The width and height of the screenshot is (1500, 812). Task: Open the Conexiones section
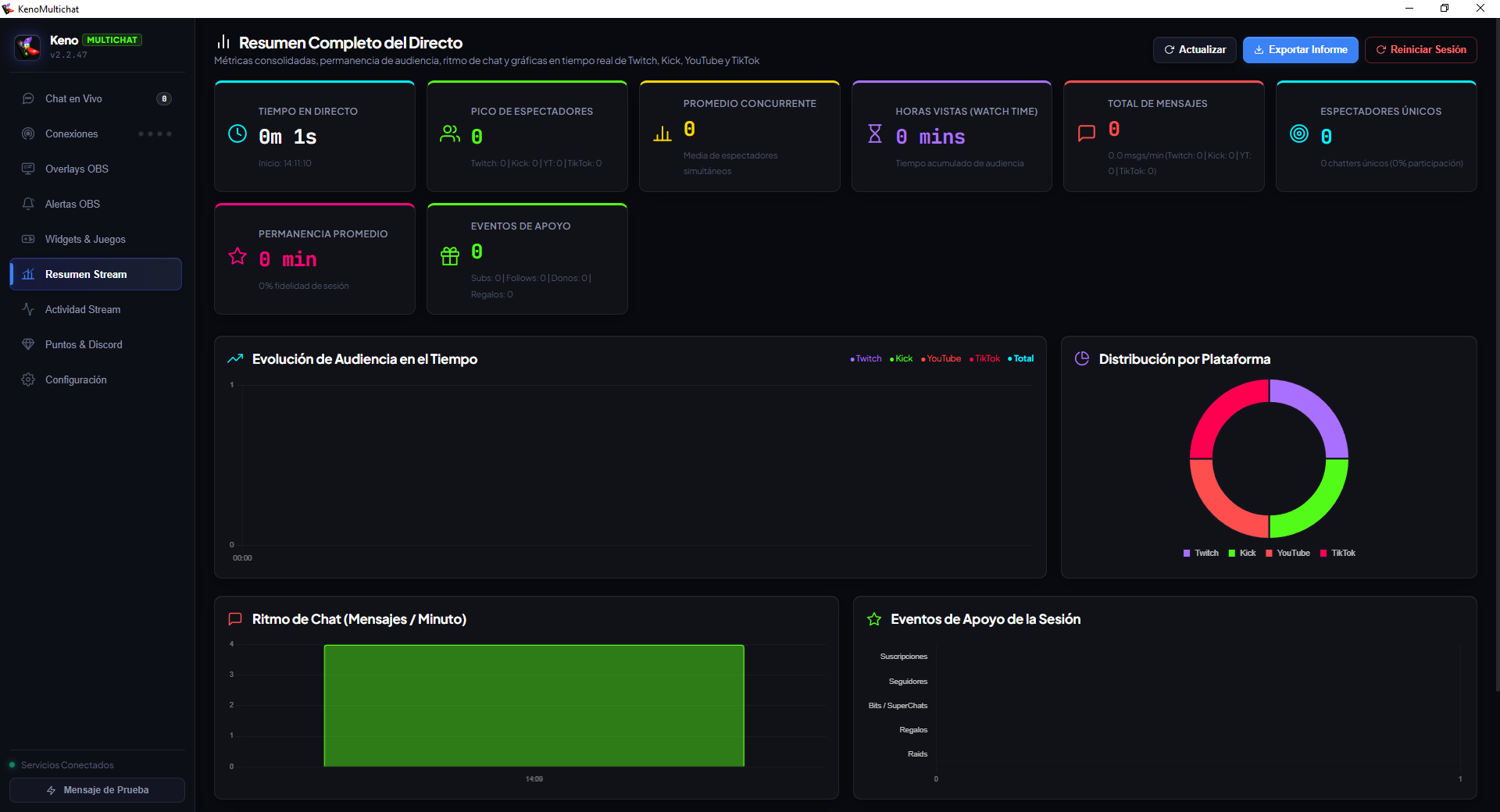click(x=96, y=134)
